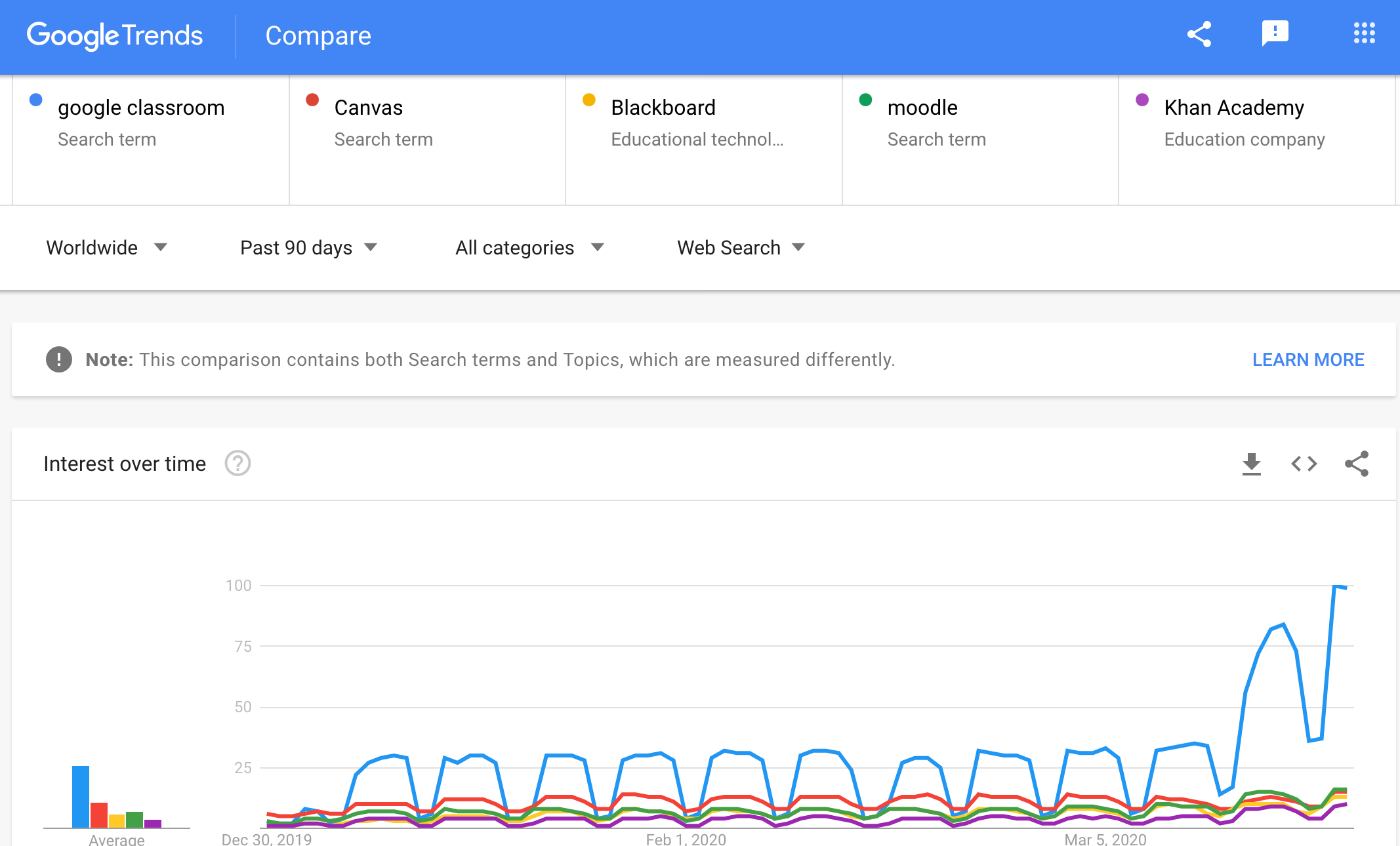1400x846 pixels.
Task: Open the help icon beside Interest over time
Action: [237, 464]
